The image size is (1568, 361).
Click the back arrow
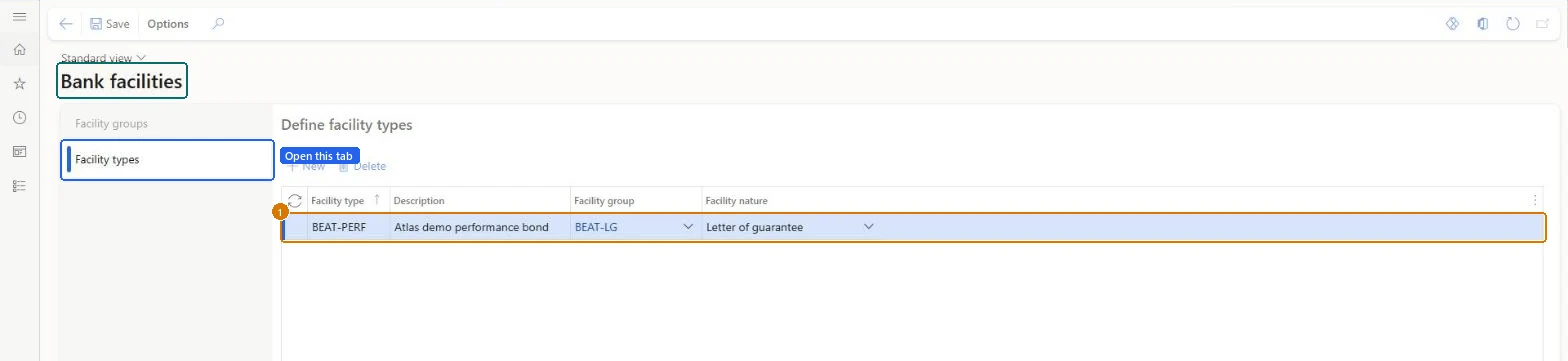tap(66, 24)
